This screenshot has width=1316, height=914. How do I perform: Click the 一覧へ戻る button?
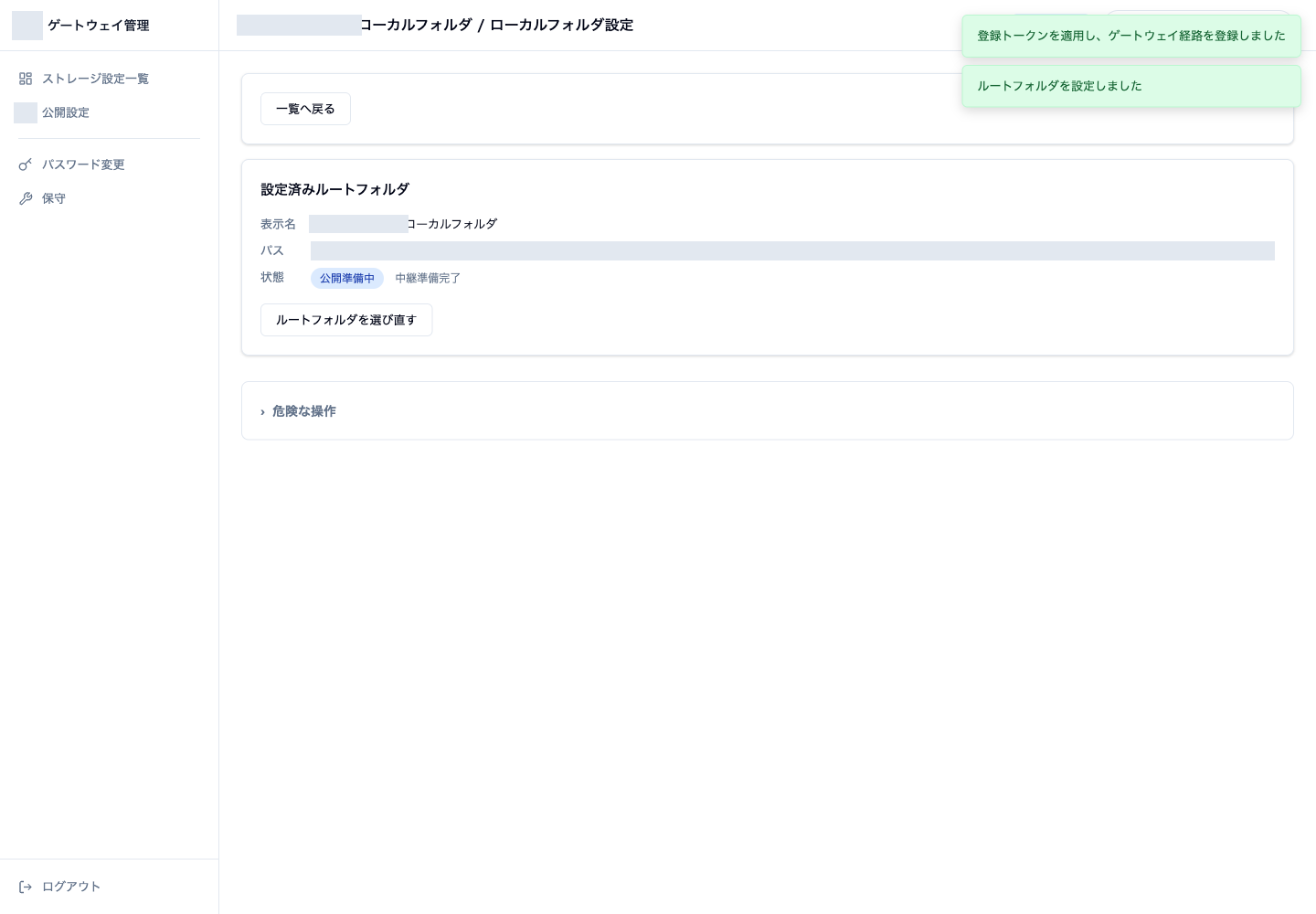[305, 109]
